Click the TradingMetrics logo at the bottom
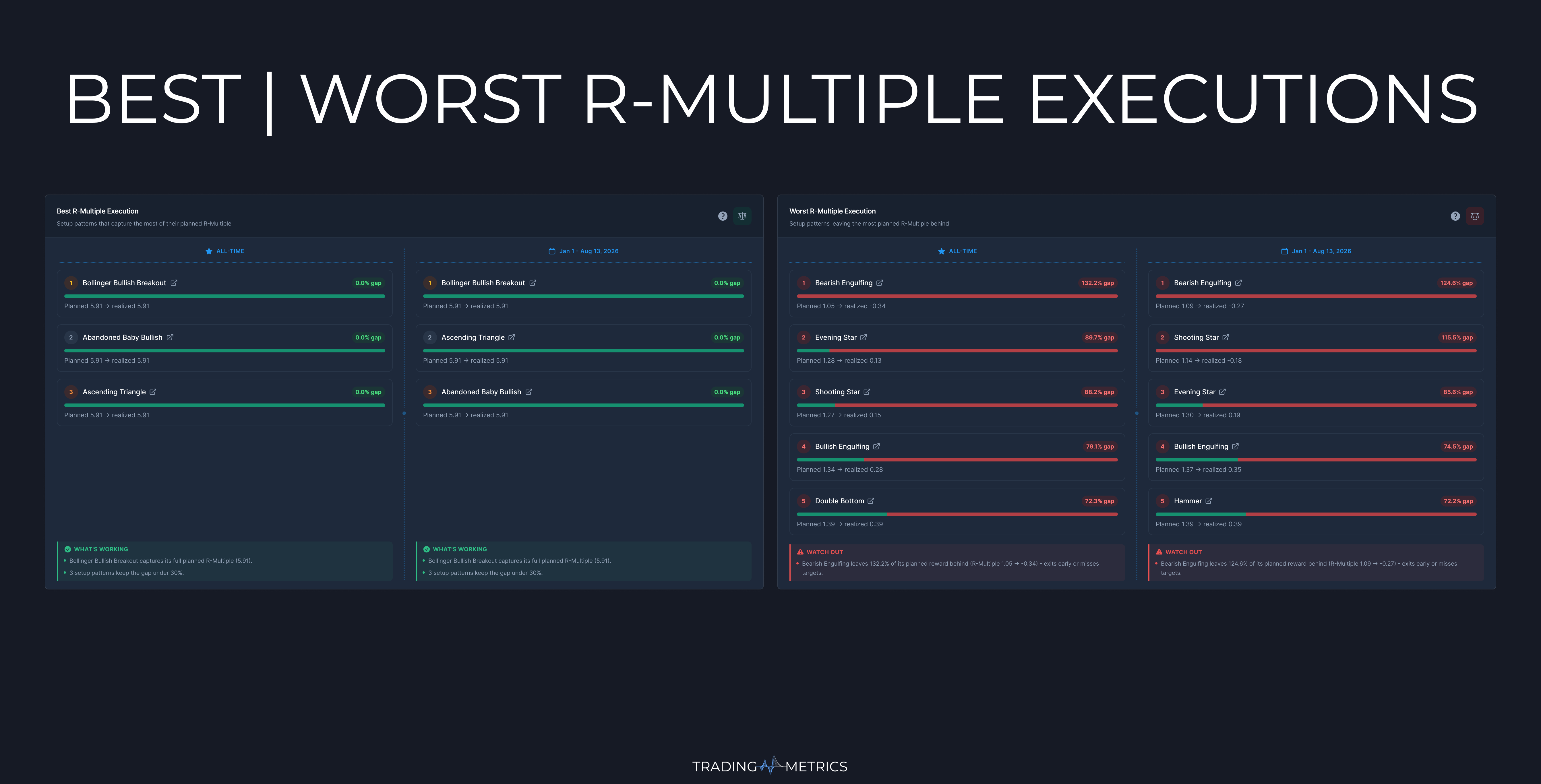Screen dimensions: 1541x784 (x=770, y=766)
